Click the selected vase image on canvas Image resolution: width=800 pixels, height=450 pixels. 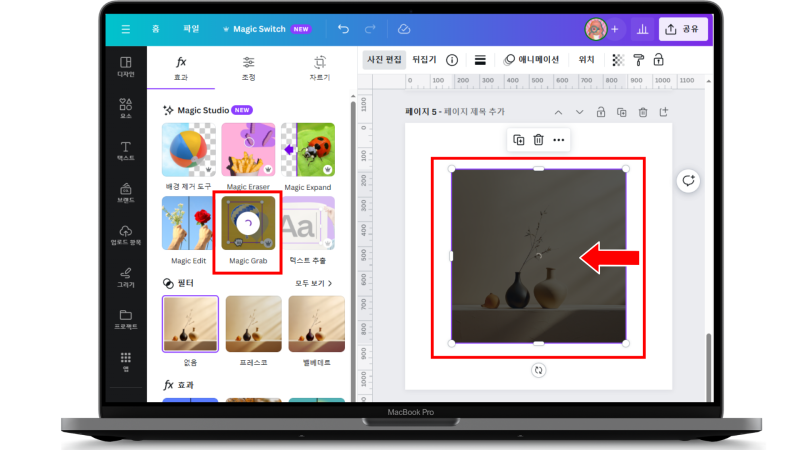pos(538,256)
